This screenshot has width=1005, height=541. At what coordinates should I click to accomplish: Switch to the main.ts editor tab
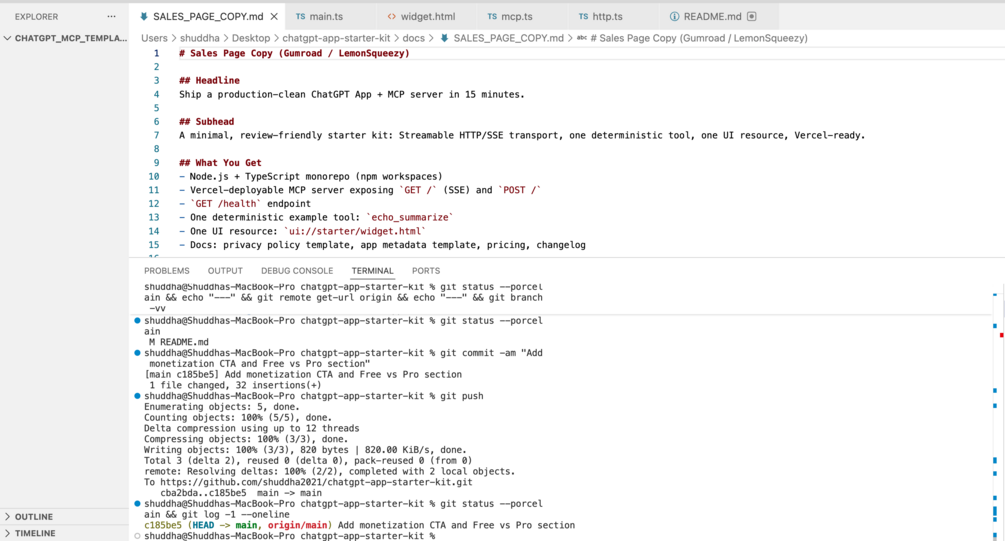(x=326, y=17)
